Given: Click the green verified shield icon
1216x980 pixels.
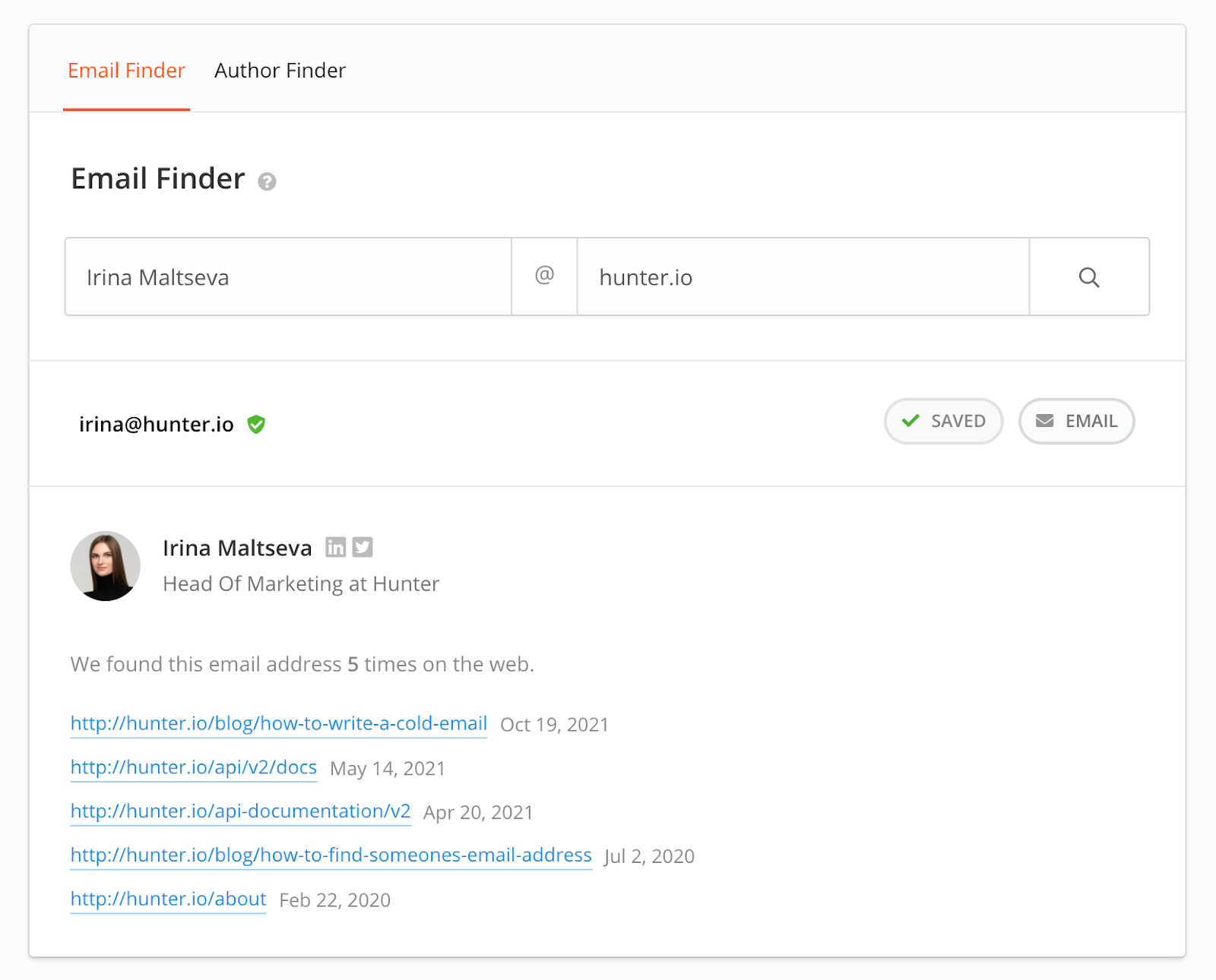Looking at the screenshot, I should point(256,424).
